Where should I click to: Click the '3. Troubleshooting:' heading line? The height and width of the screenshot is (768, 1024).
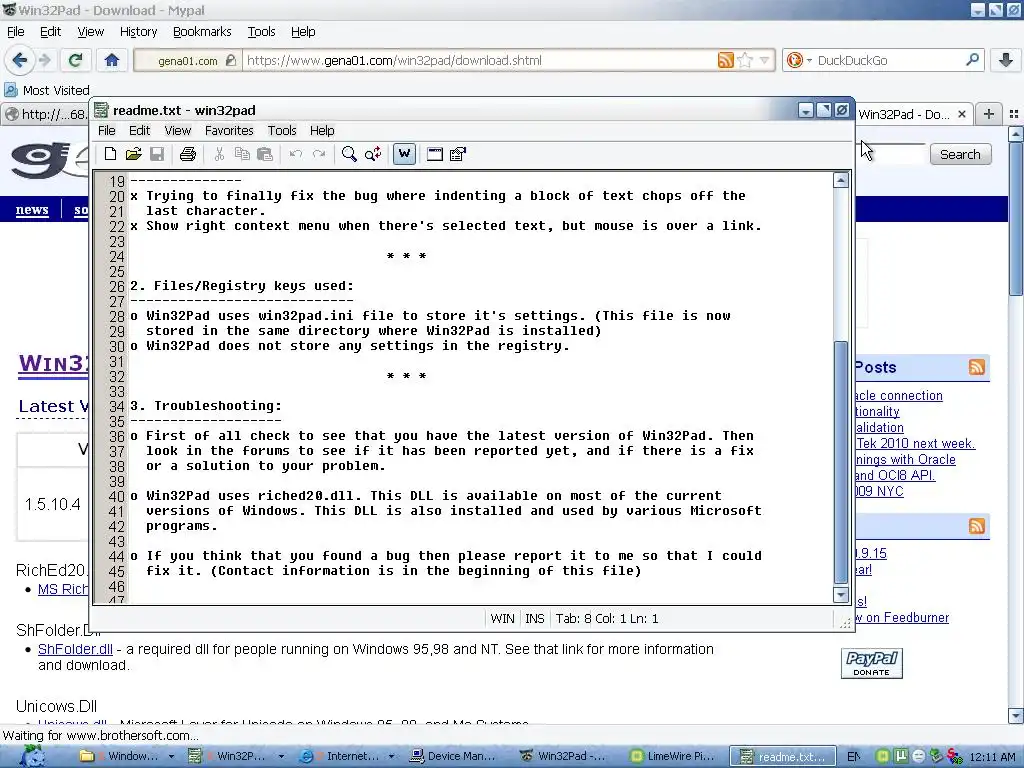point(206,406)
